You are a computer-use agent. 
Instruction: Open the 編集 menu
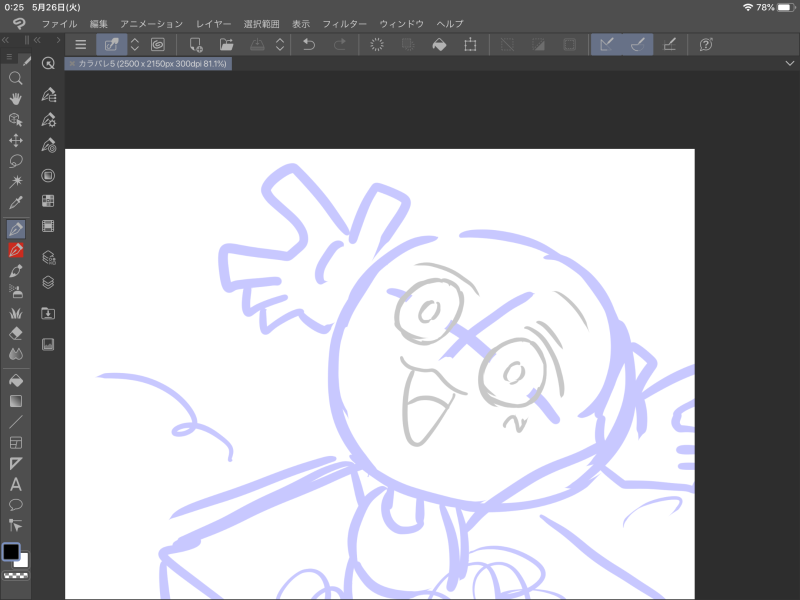[98, 24]
